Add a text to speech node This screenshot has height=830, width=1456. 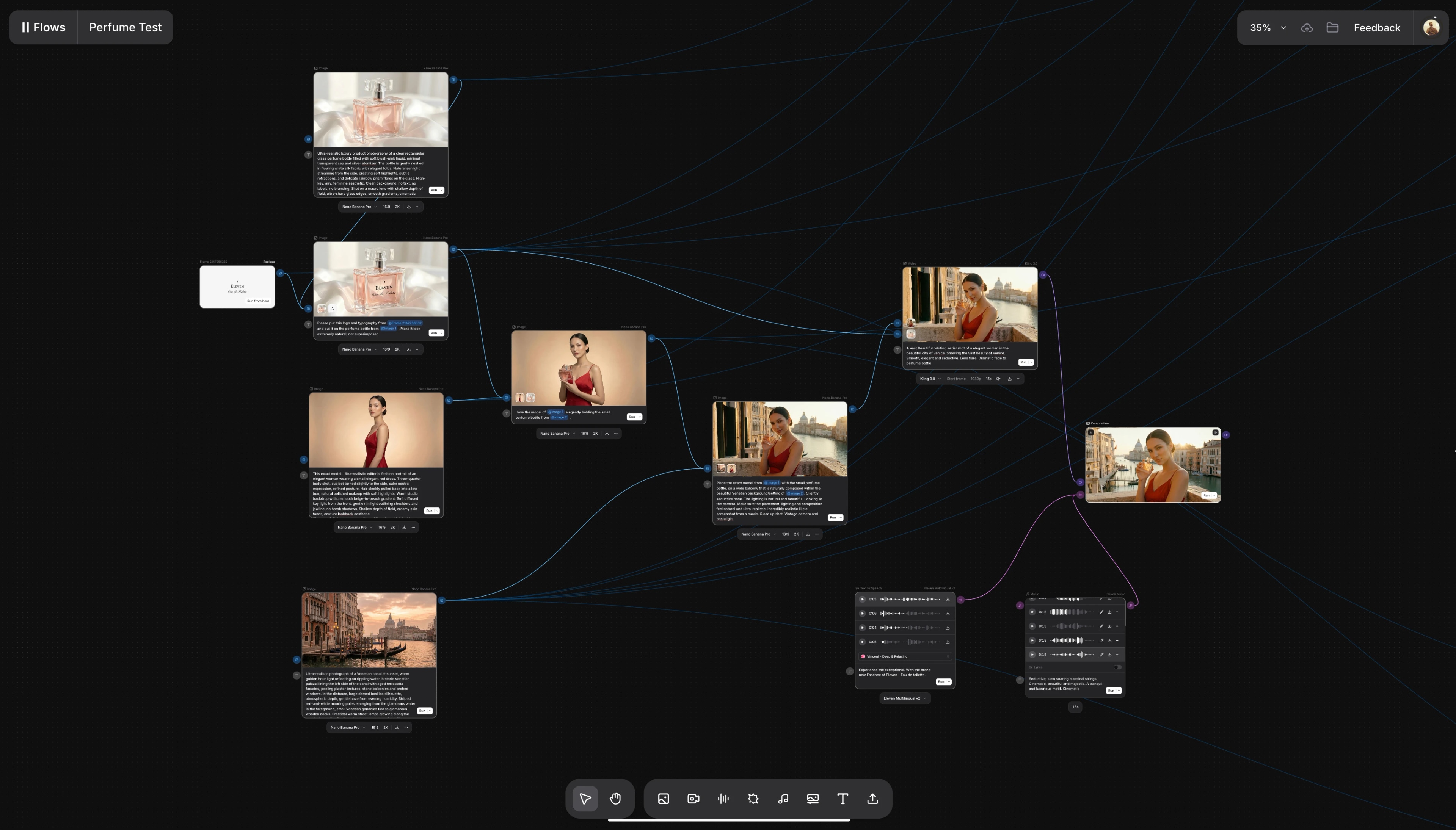coord(723,799)
